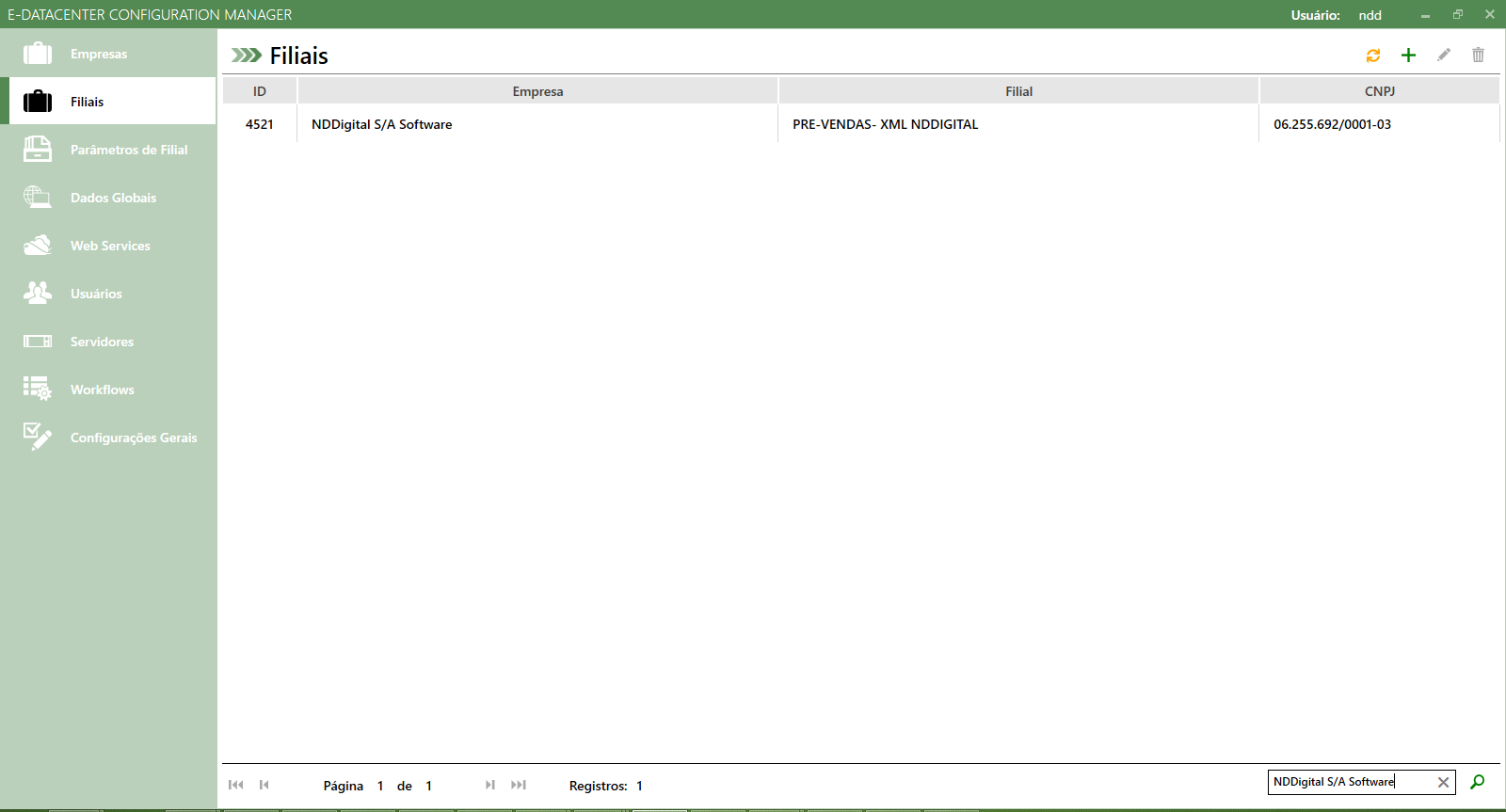The image size is (1506, 812).
Task: Go to first page of results
Action: coord(236,785)
